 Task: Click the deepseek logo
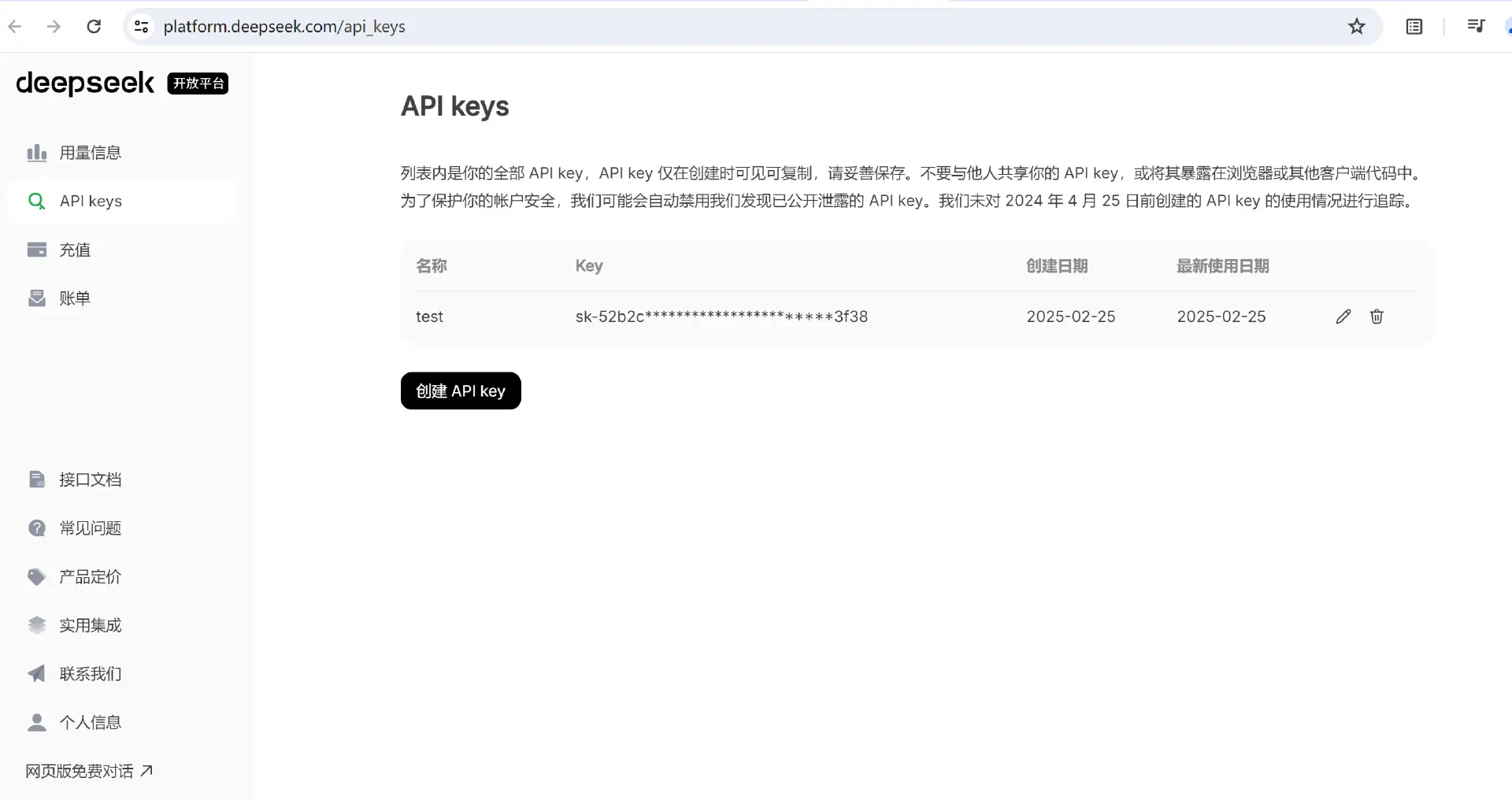click(85, 83)
